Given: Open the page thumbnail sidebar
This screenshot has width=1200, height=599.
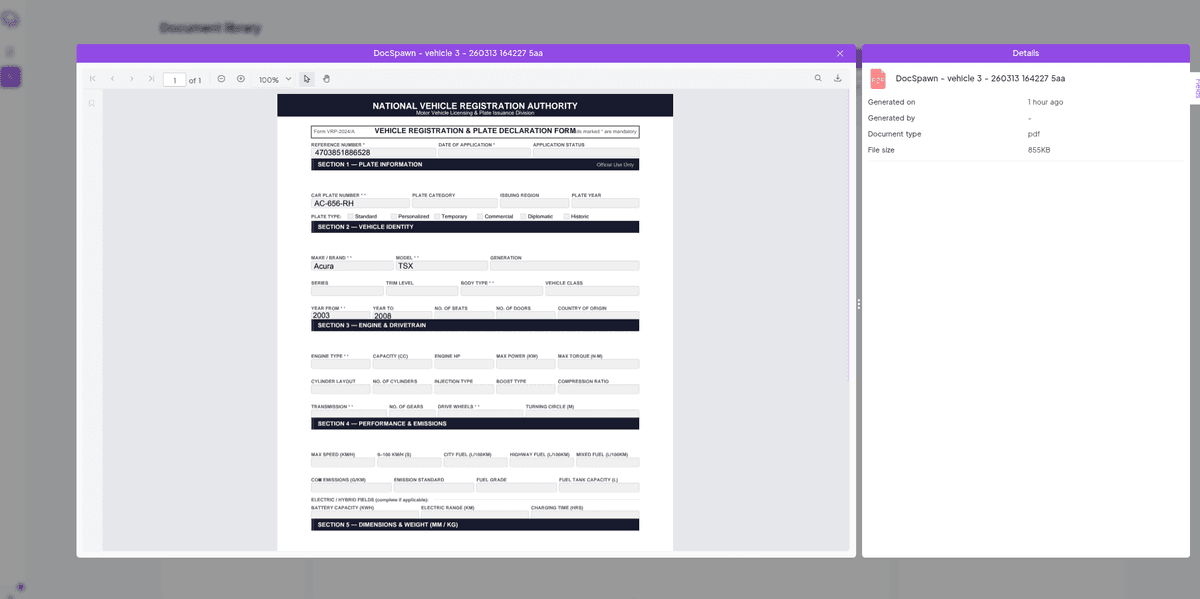Looking at the screenshot, I should point(90,102).
